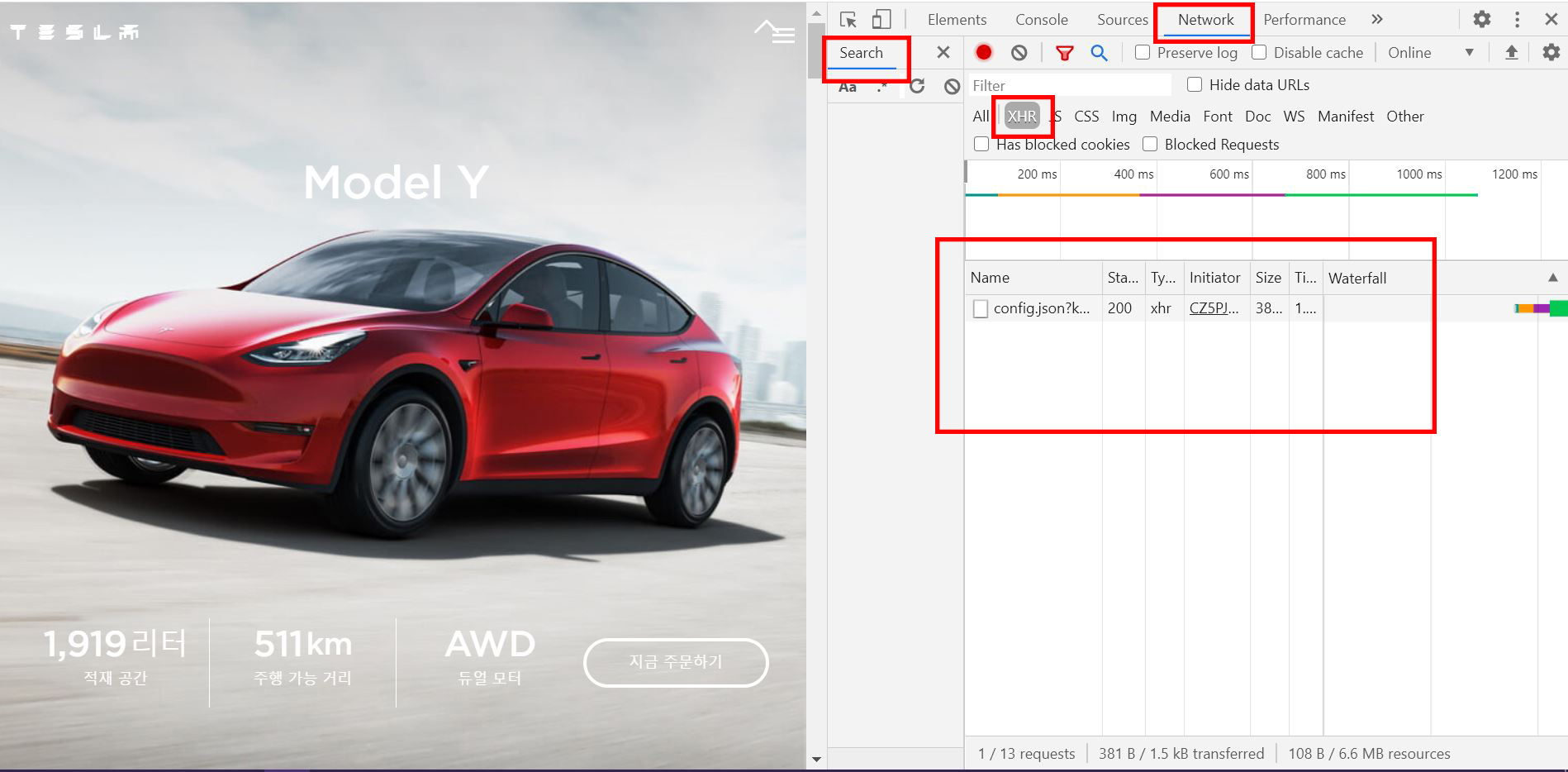The width and height of the screenshot is (1568, 772).
Task: Enable the Has blocked cookies checkbox
Action: pyautogui.click(x=981, y=145)
